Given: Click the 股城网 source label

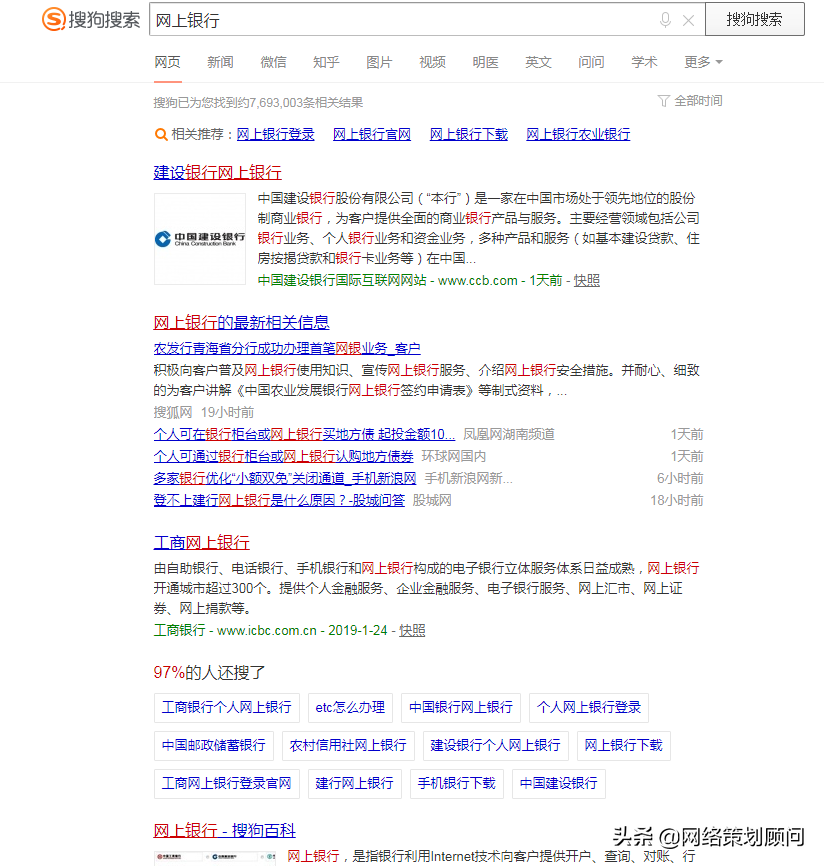Looking at the screenshot, I should click(432, 500).
